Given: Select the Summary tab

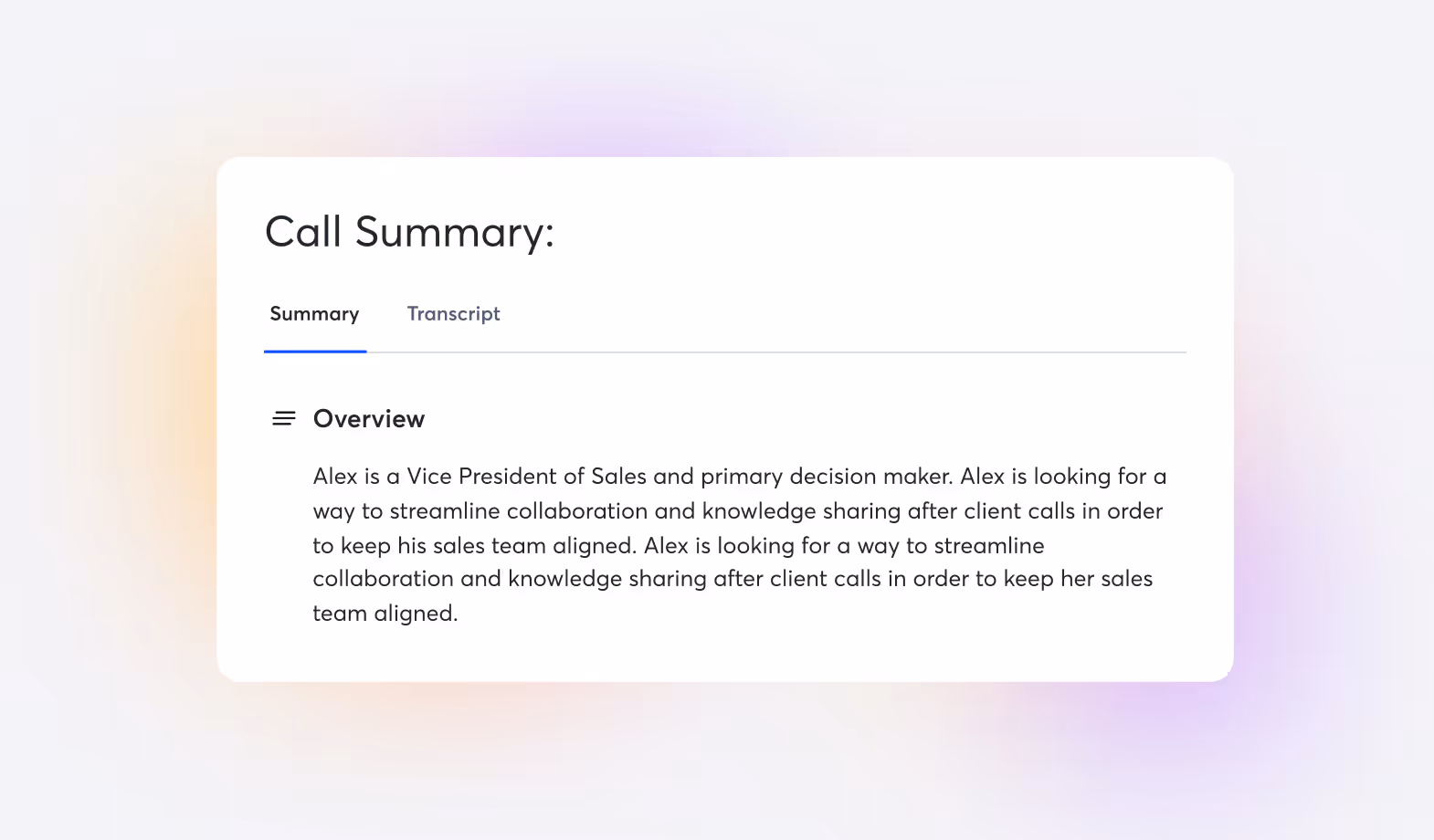Looking at the screenshot, I should point(314,314).
